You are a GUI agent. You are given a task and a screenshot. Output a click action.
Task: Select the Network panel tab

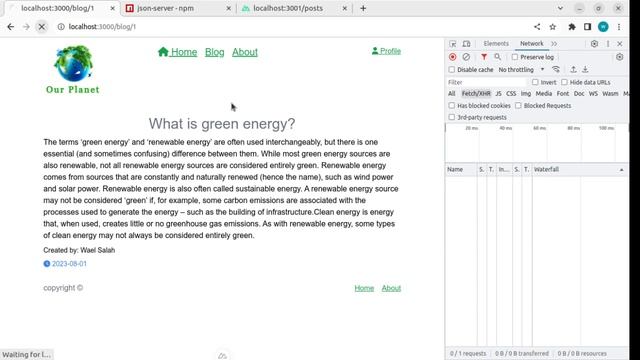click(531, 44)
